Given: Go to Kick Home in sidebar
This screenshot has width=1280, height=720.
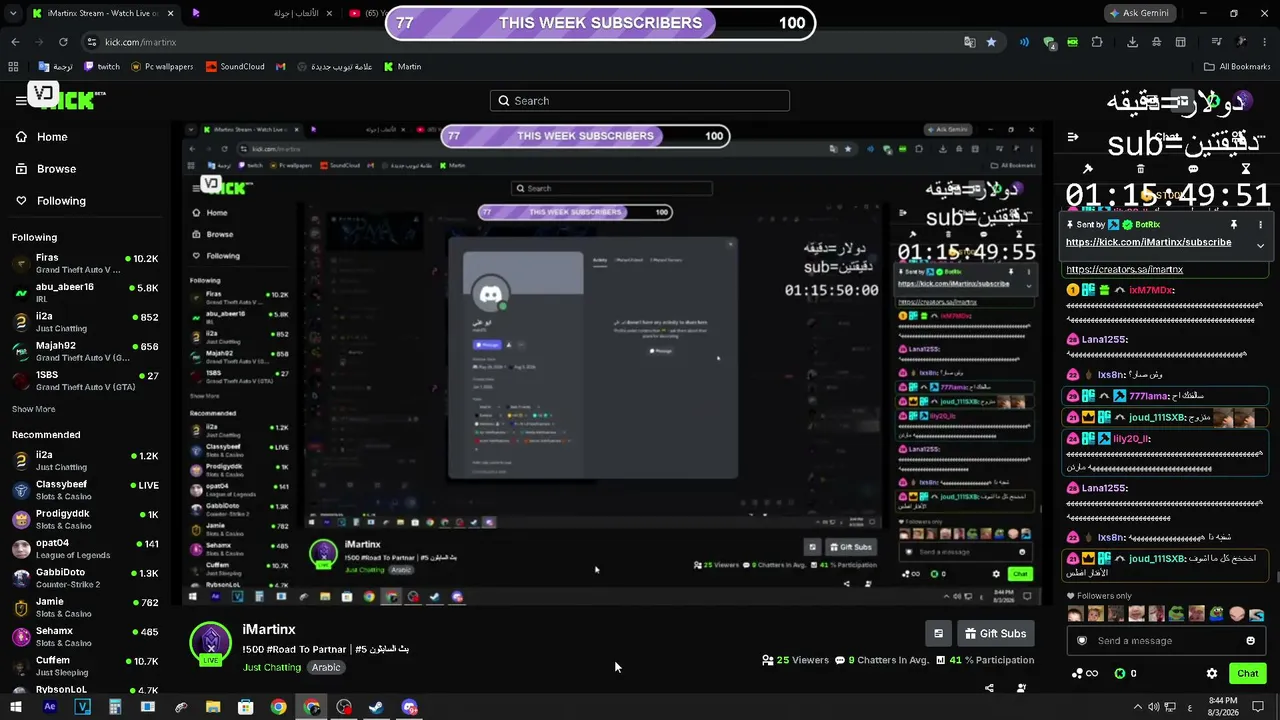Looking at the screenshot, I should click(42, 137).
